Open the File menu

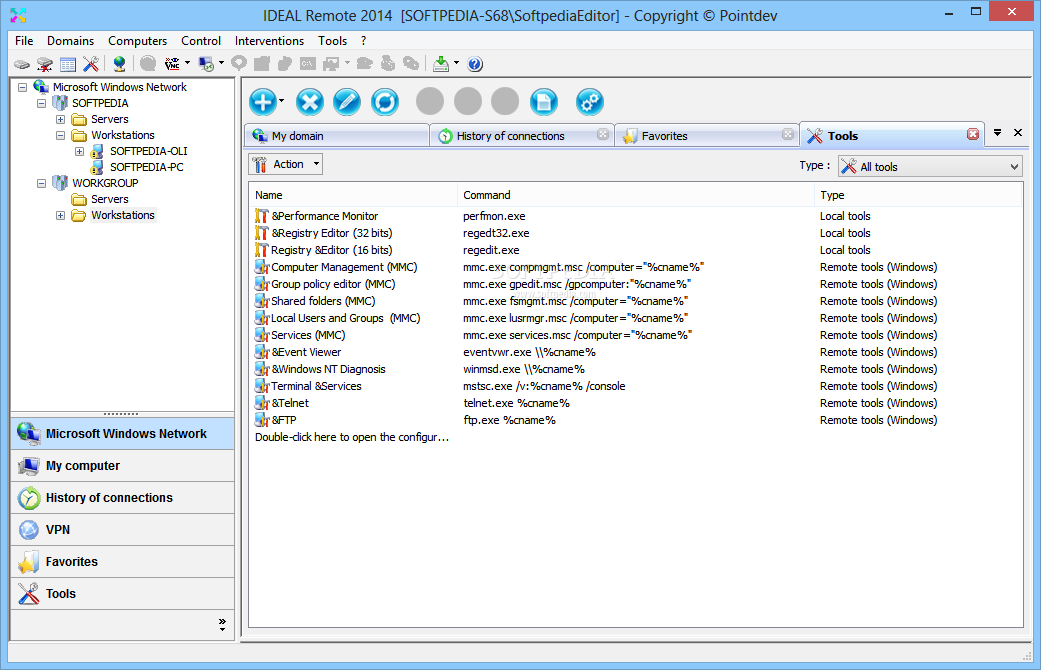coord(24,41)
